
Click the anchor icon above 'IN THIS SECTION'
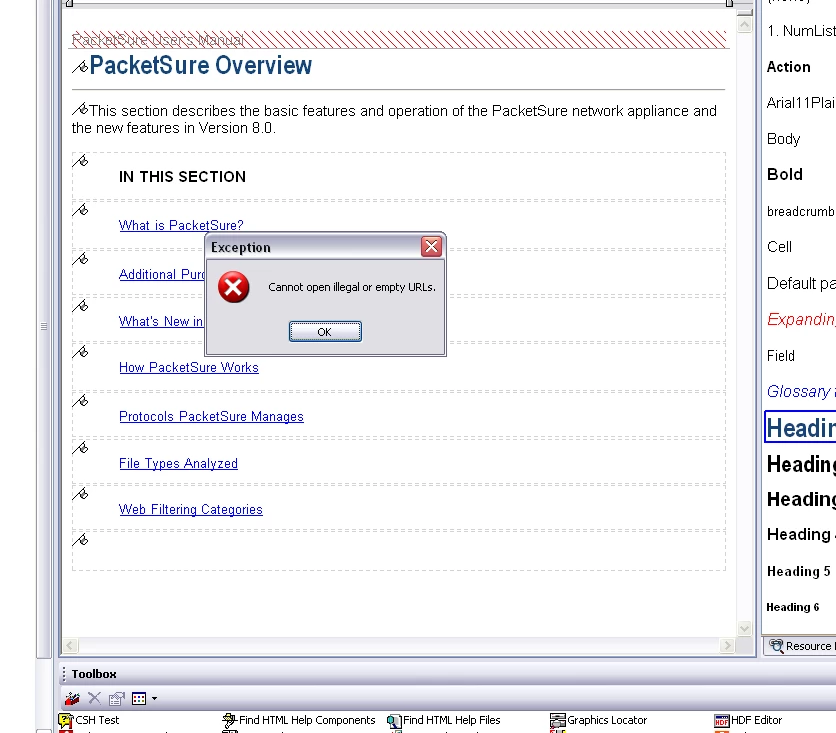pyautogui.click(x=80, y=161)
